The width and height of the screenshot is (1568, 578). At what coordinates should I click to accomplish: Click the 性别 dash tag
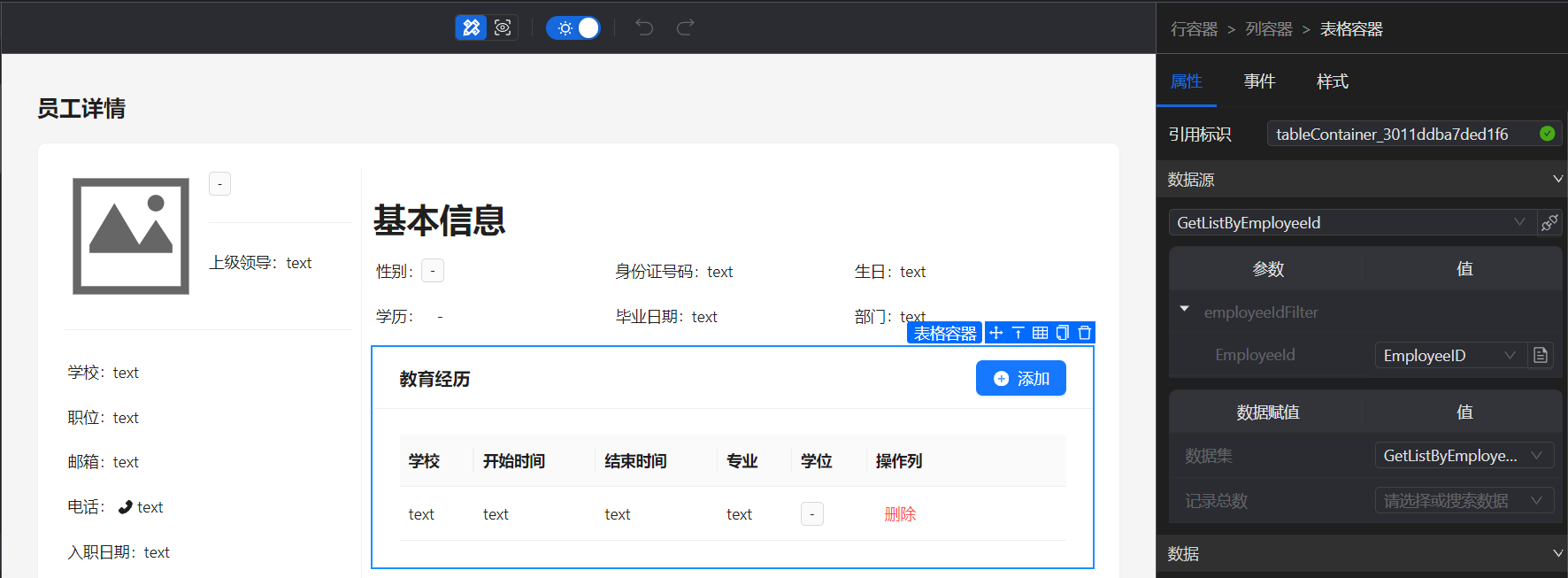433,271
